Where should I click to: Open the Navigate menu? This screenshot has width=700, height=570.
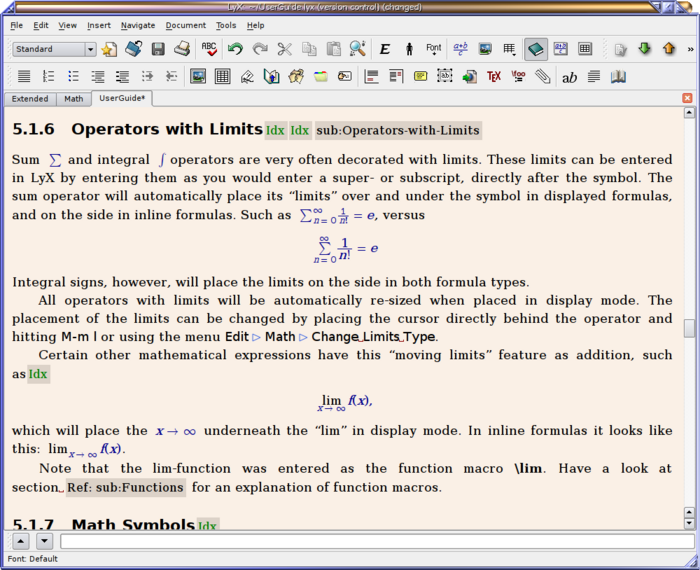click(x=138, y=25)
